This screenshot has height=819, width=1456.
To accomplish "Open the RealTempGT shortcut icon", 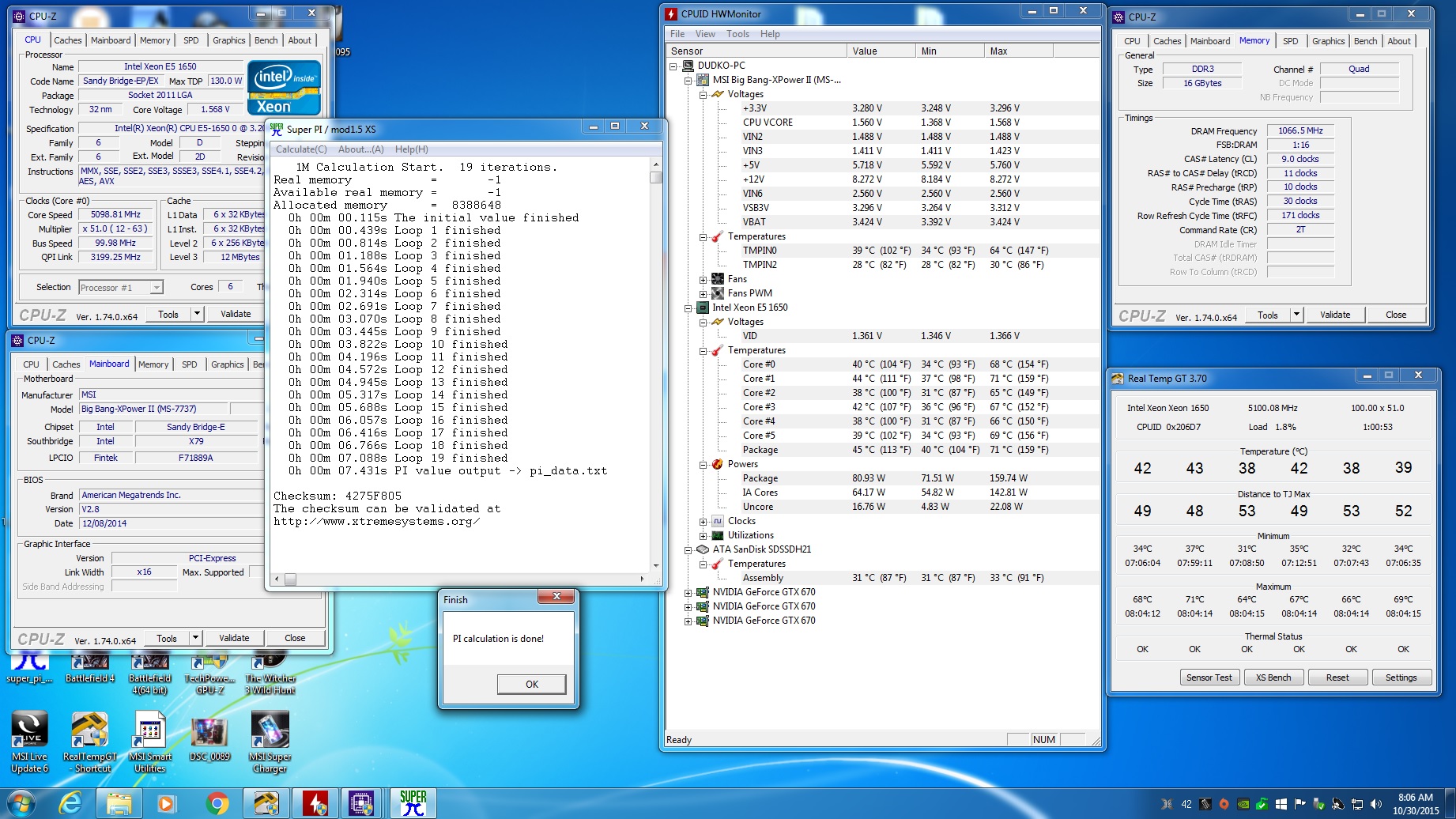I will [x=90, y=742].
